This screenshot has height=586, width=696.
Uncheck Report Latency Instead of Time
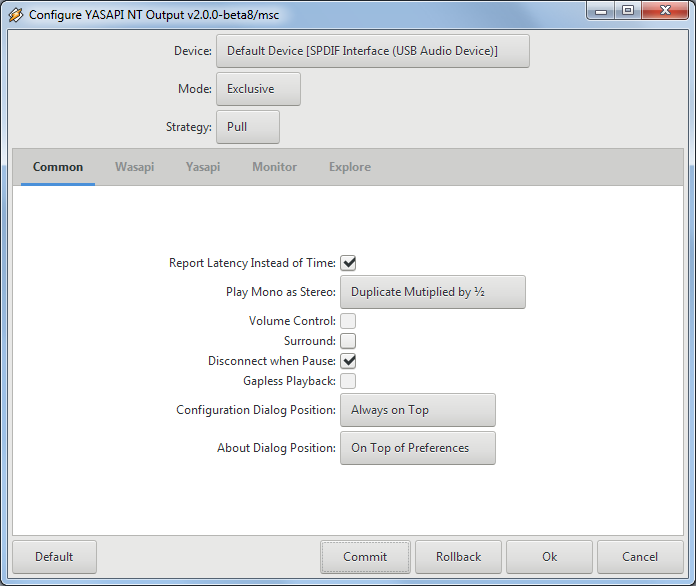[348, 263]
